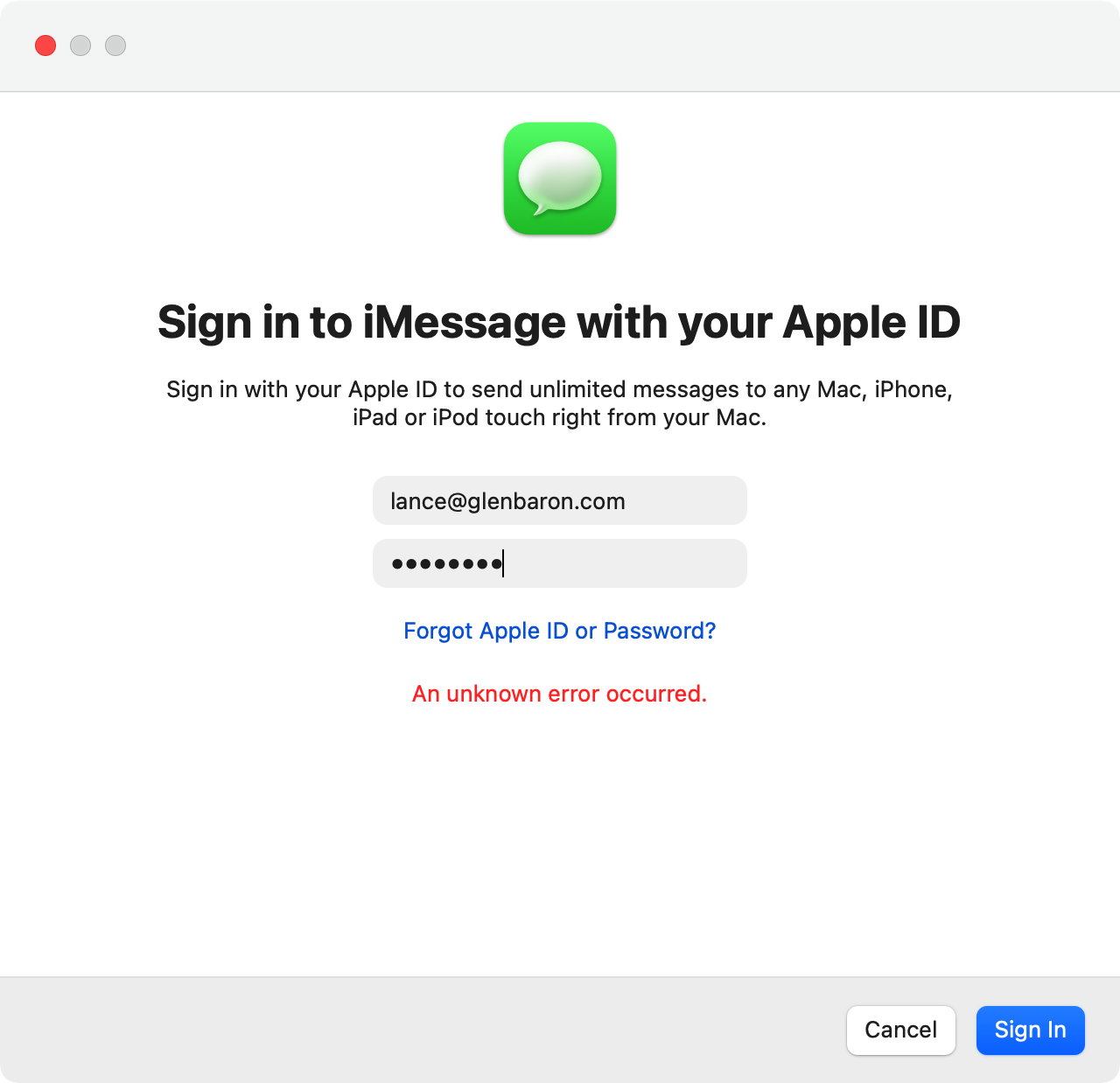Click the green Messages app icon

point(560,178)
